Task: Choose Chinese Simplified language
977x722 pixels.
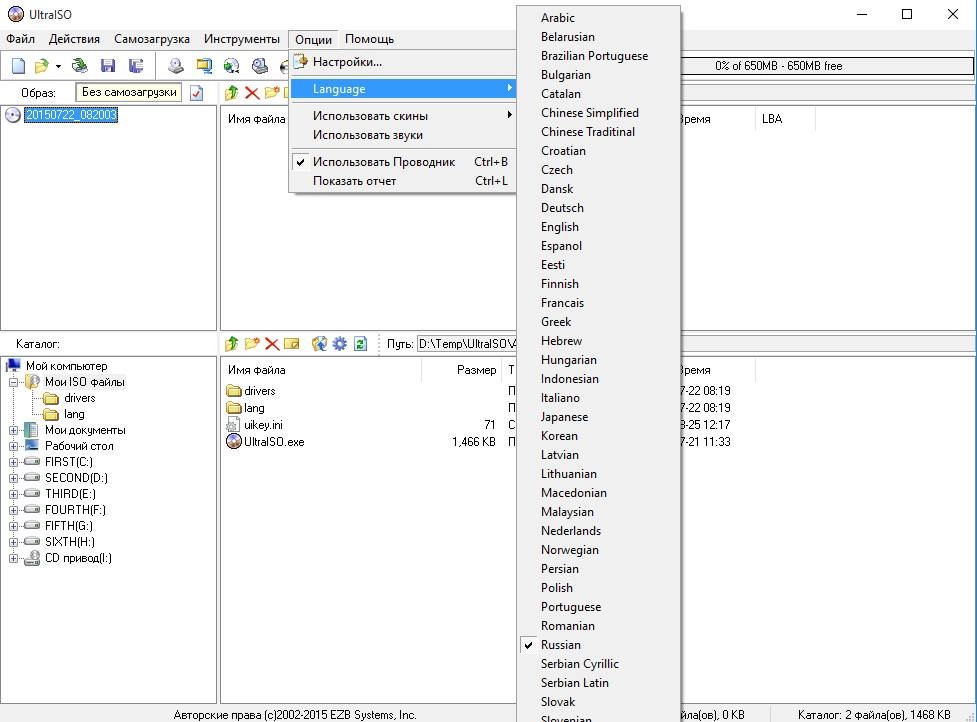Action: [598, 113]
